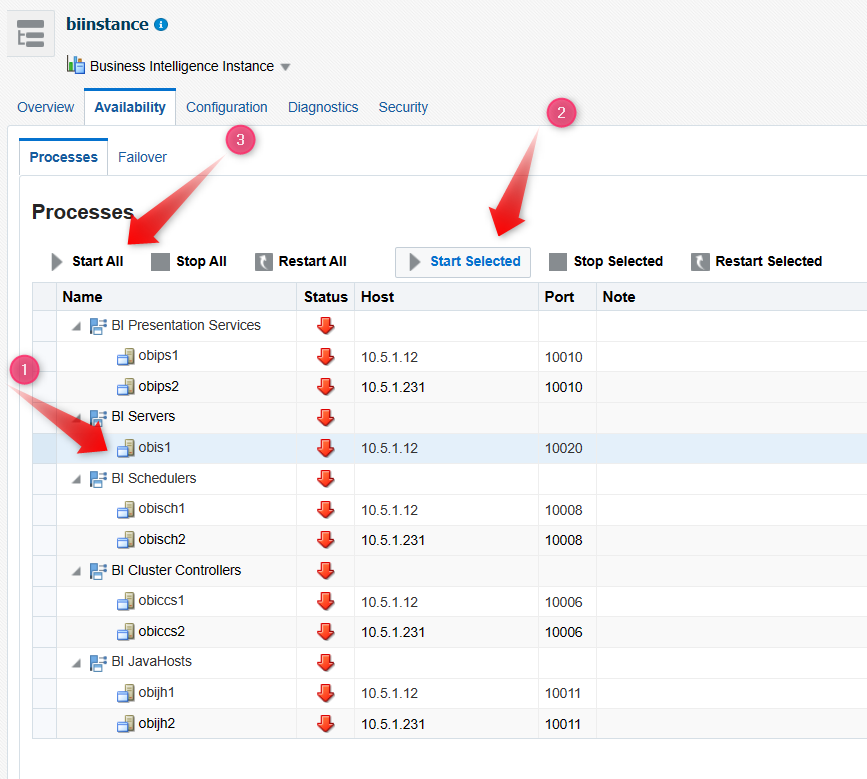Click host 10.5.1.231 in the obips2 row

click(x=393, y=388)
